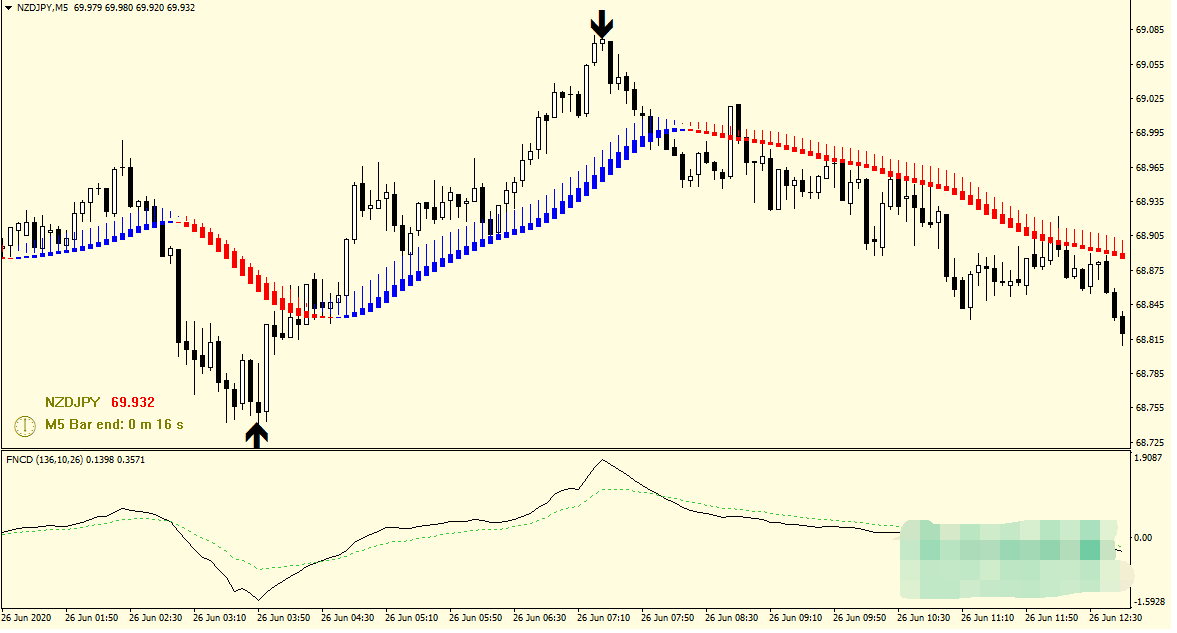
Task: Click the black up arrow buy signal
Action: (257, 434)
